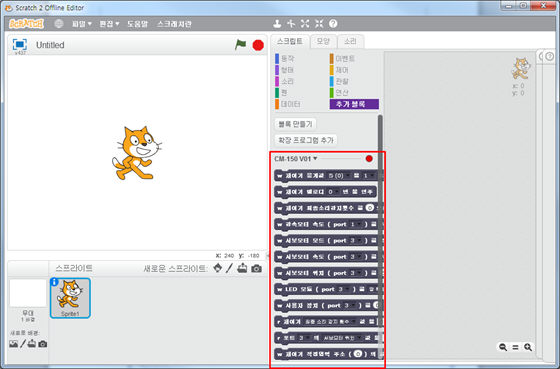Select the Delete scissors tool
The width and height of the screenshot is (560, 369).
[x=291, y=24]
